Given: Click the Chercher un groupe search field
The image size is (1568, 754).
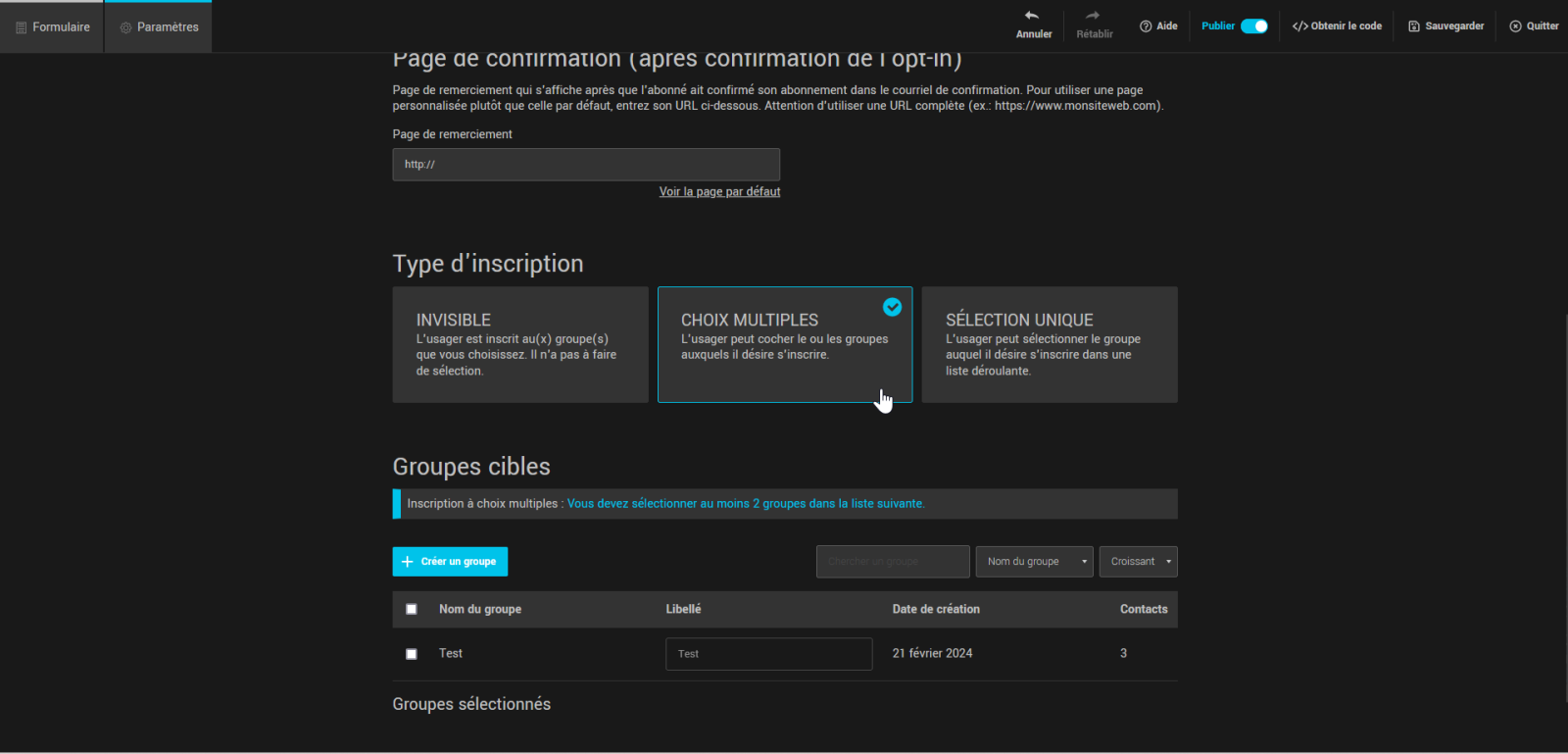Looking at the screenshot, I should pyautogui.click(x=892, y=562).
